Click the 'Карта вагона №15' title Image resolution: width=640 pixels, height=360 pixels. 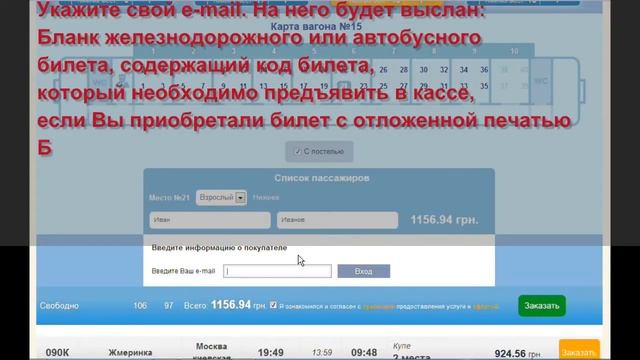pyautogui.click(x=316, y=27)
